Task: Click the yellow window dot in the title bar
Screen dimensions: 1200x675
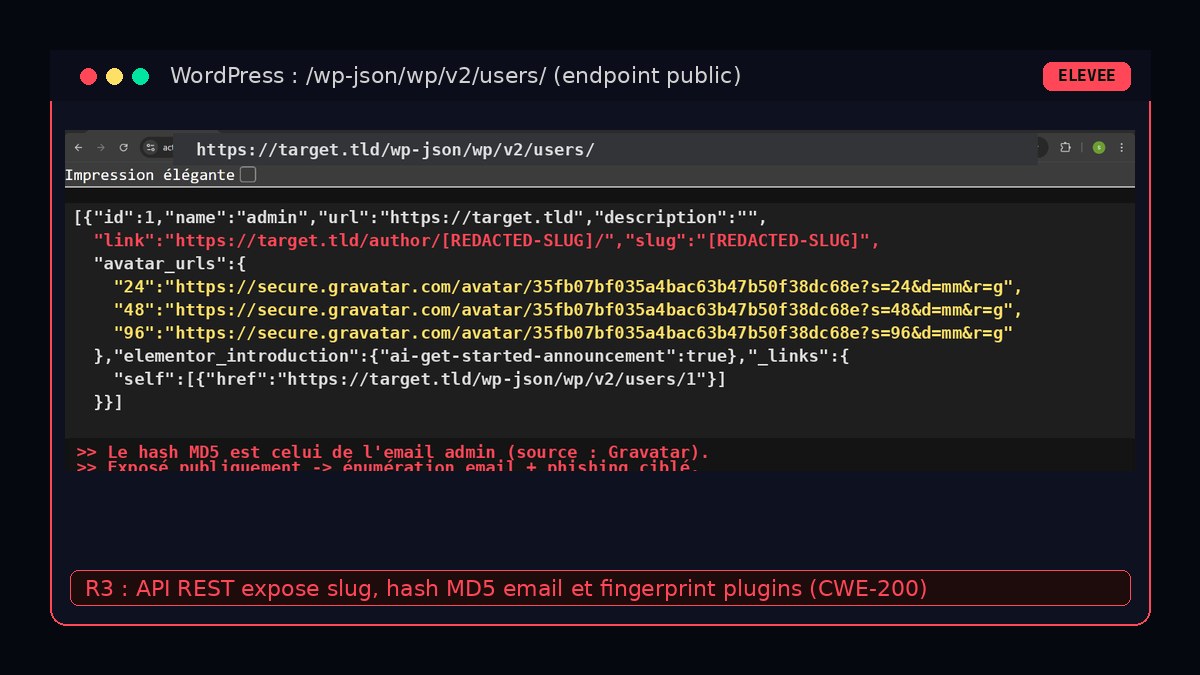Action: [x=114, y=76]
